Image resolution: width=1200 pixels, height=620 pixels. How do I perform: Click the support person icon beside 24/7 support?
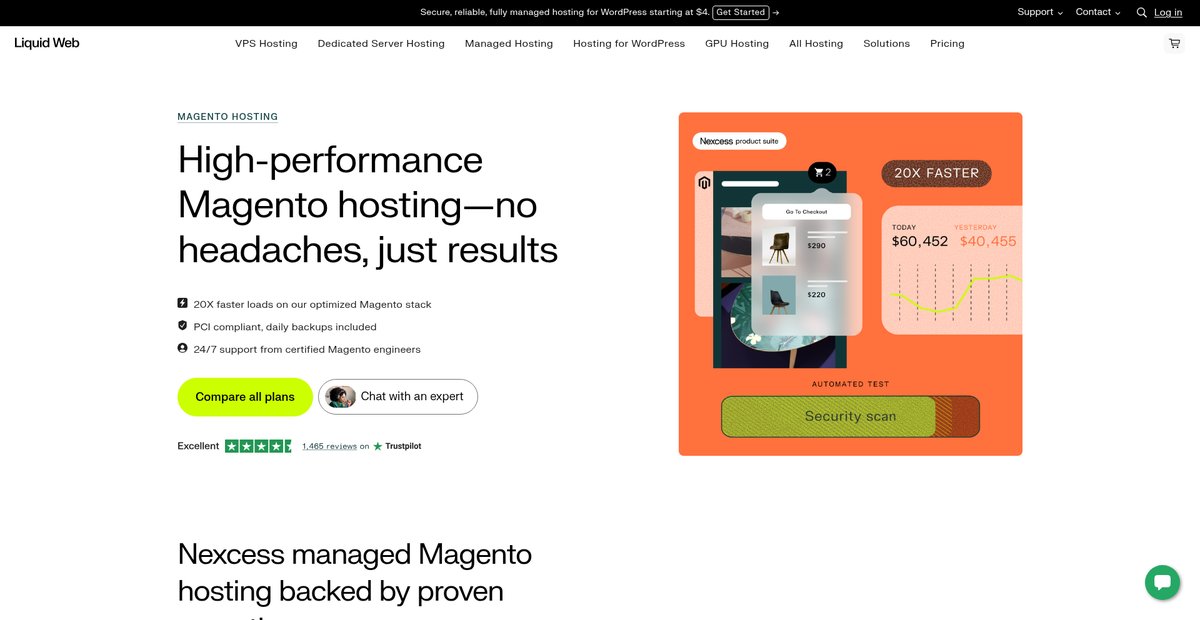tap(182, 349)
